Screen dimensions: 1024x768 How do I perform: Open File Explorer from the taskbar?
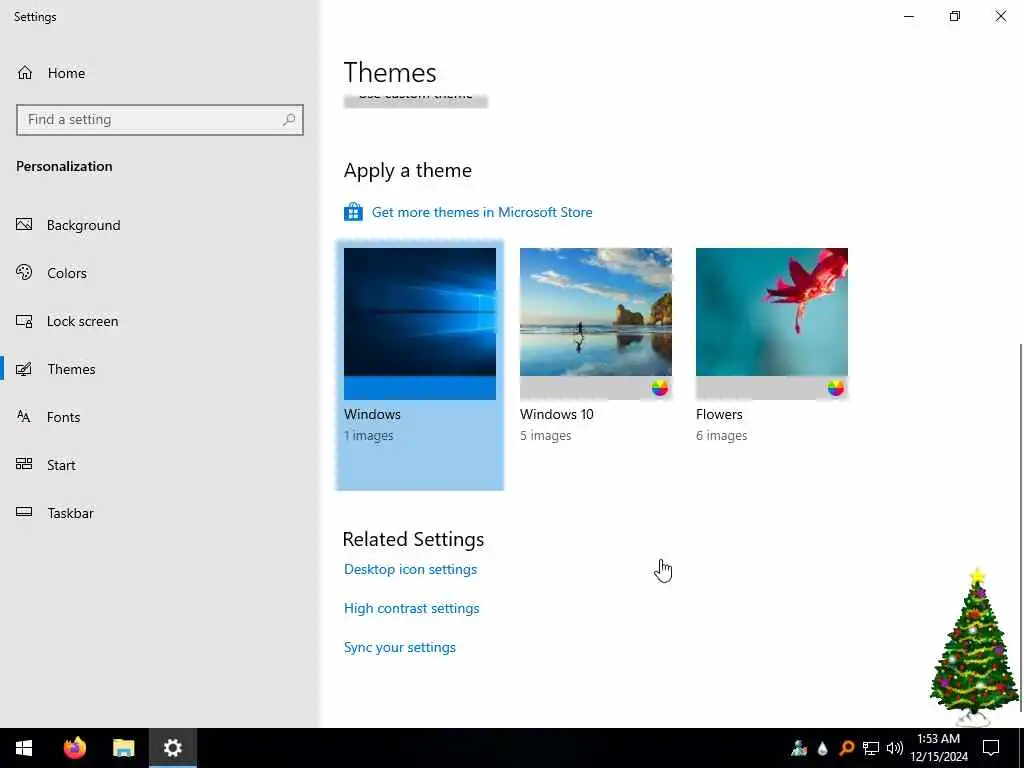point(123,748)
